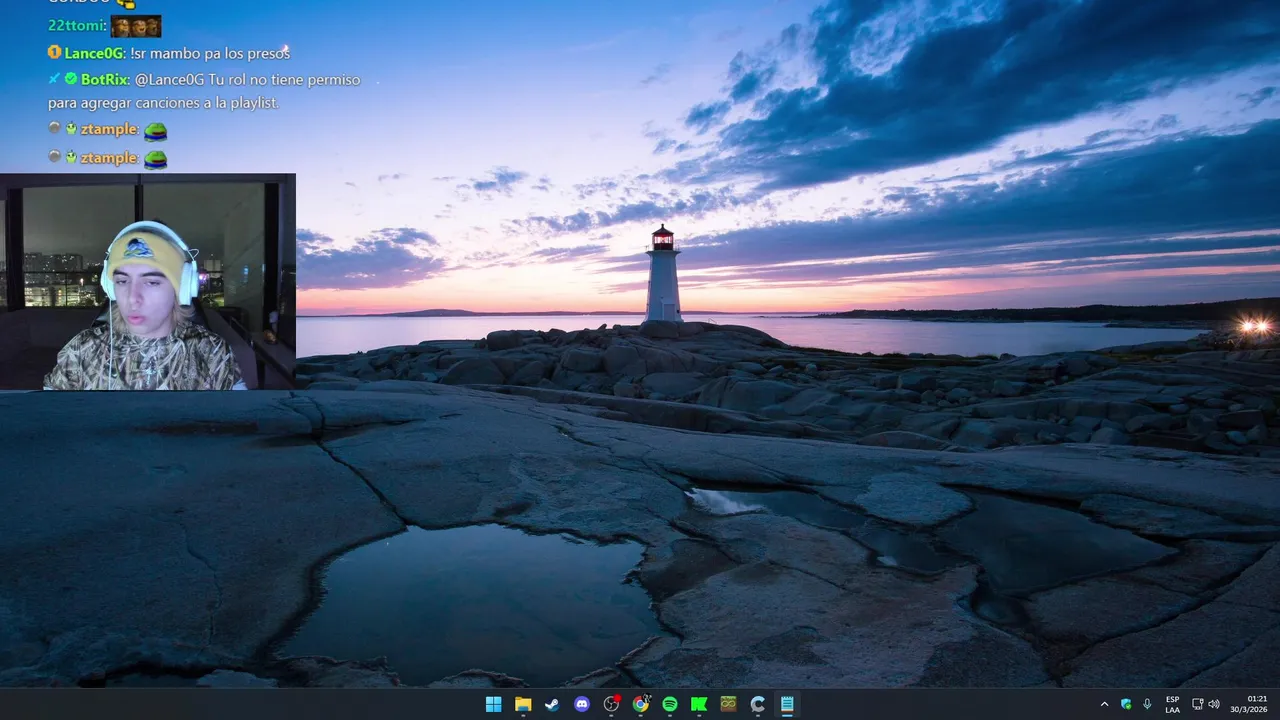Click the 22ttomi emote image in chat

(x=136, y=27)
